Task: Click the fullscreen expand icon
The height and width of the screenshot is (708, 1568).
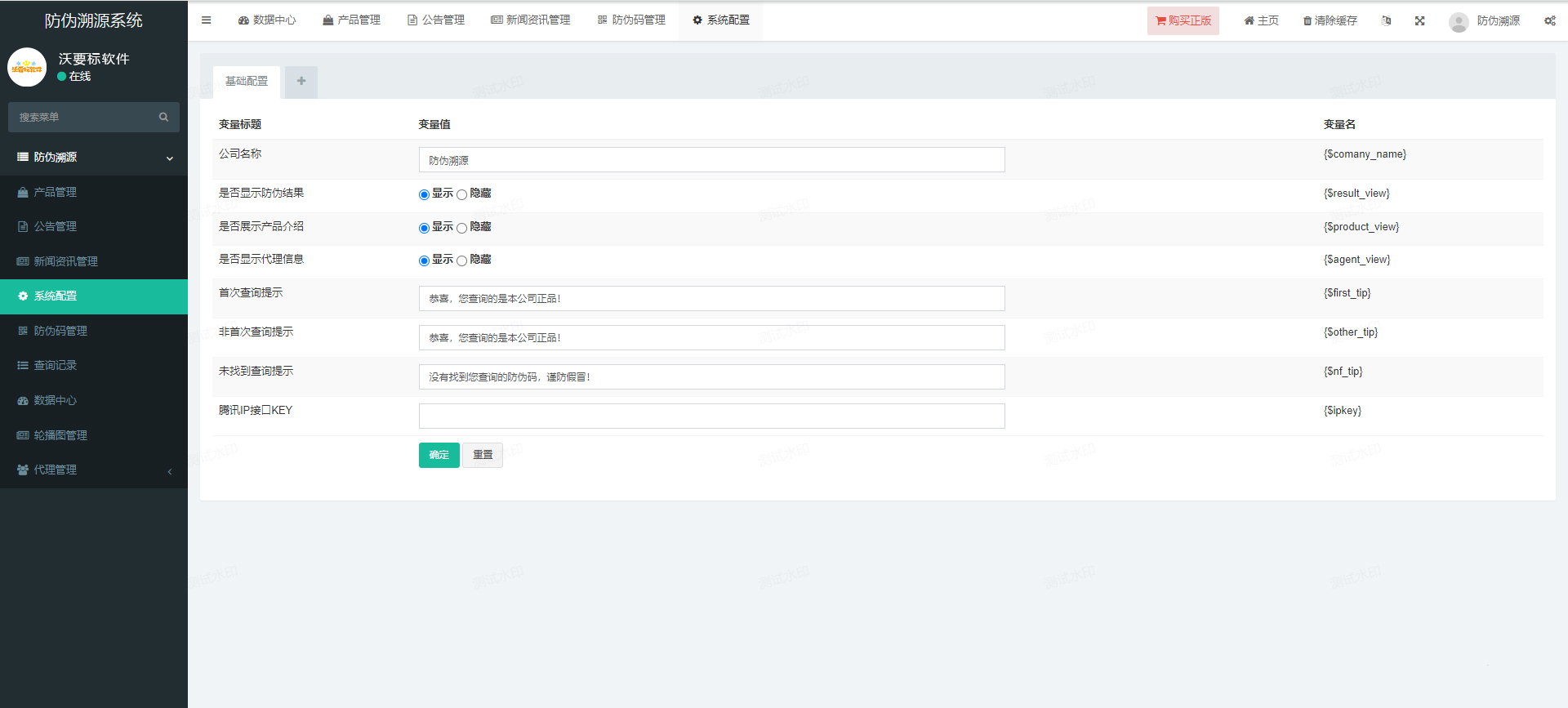Action: 1420,21
